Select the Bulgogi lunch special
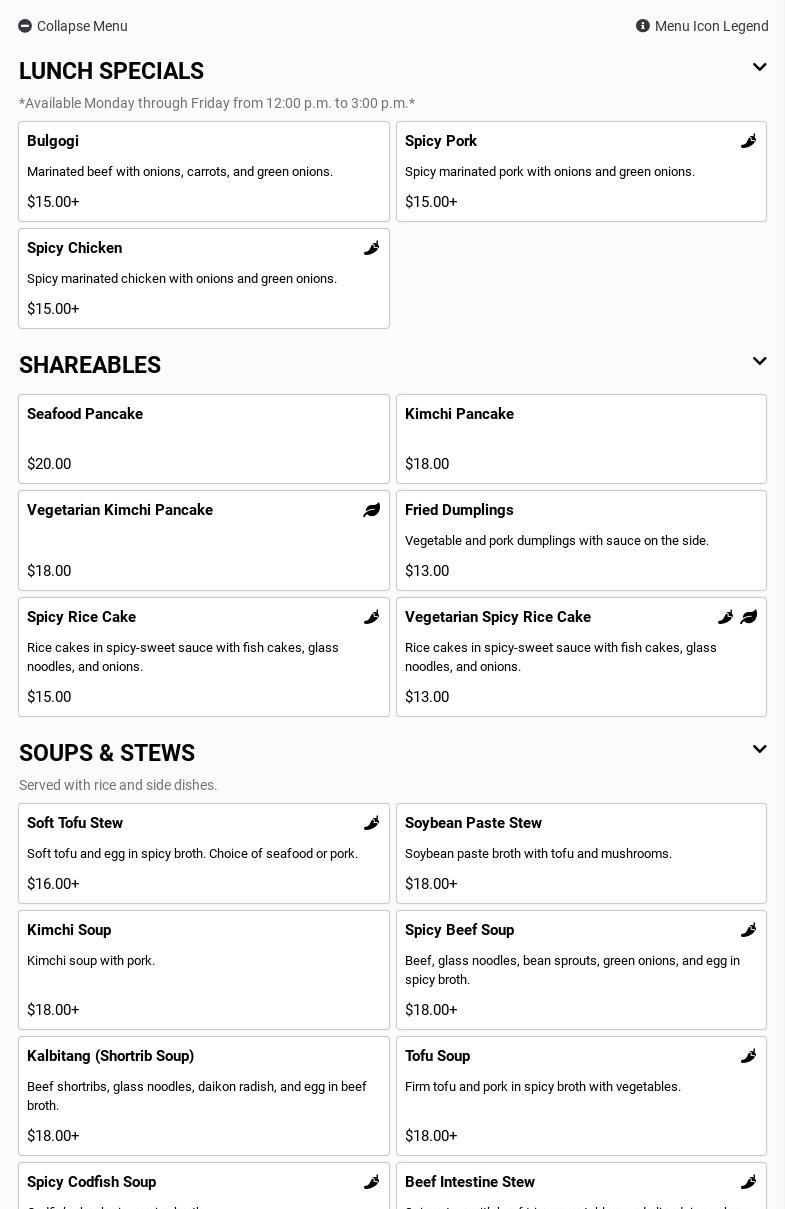This screenshot has height=1209, width=785. pyautogui.click(x=204, y=171)
